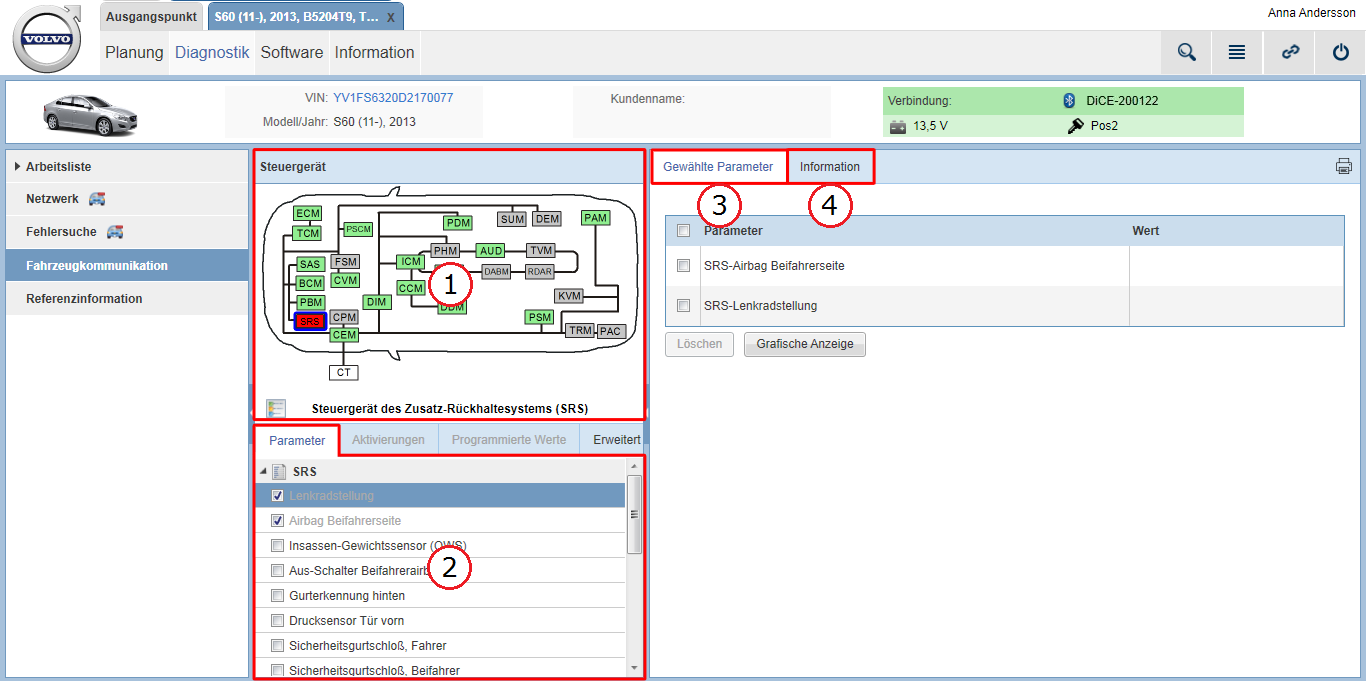Image resolution: width=1366 pixels, height=681 pixels.
Task: Check Aus-Schalter Beifahrerairbag parameter
Action: pos(277,571)
